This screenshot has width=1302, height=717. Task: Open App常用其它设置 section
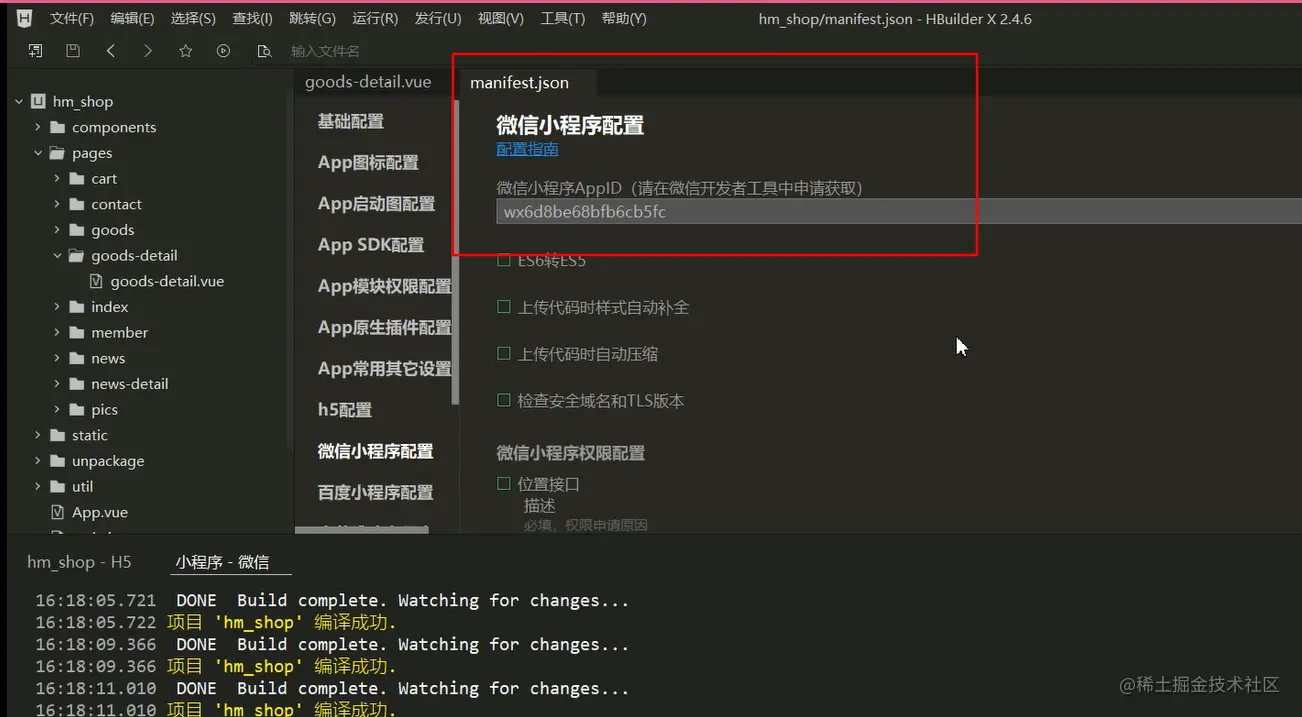385,368
